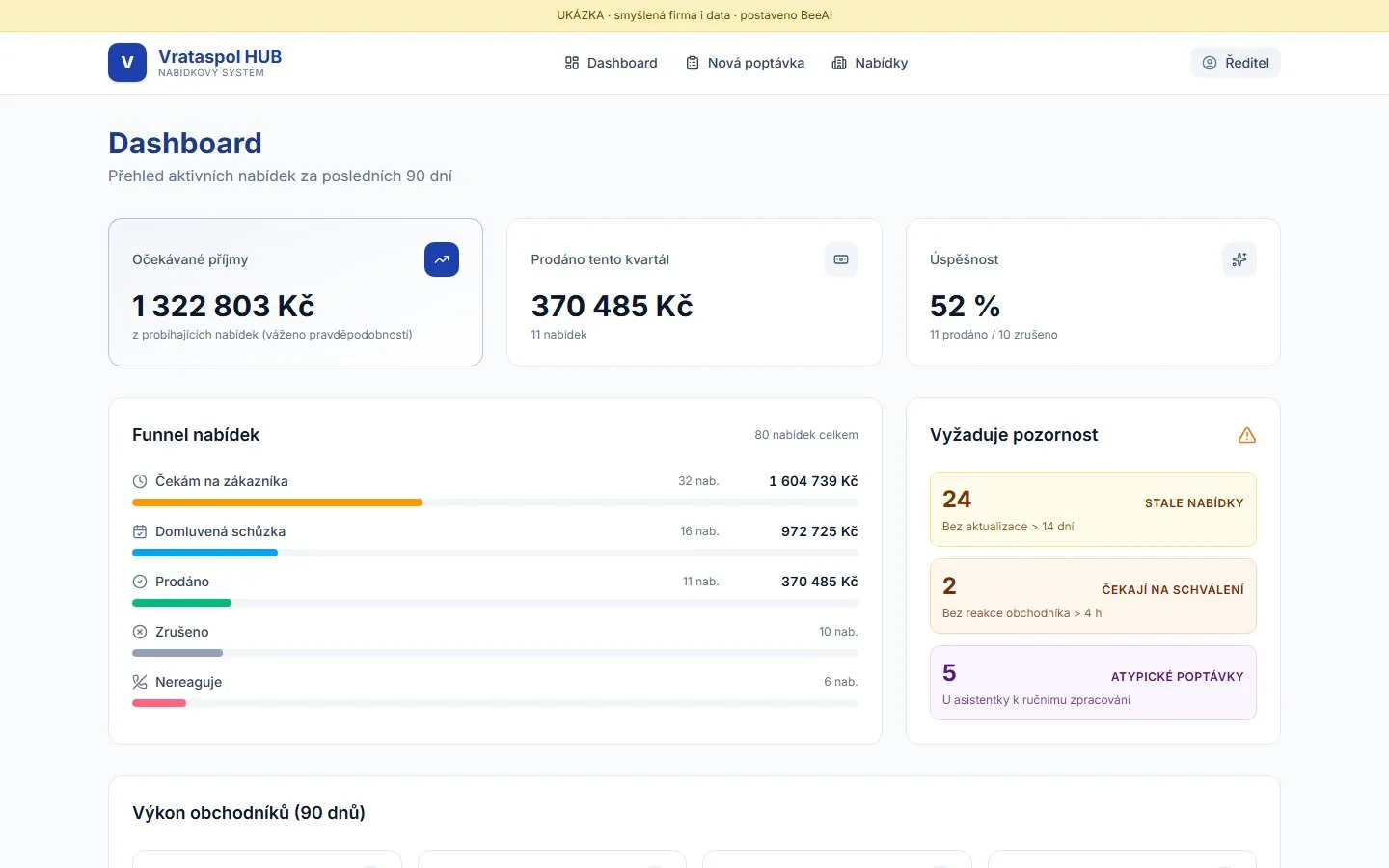Open the Stale nabídky alert card
Viewport: 1389px width, 868px height.
coord(1093,509)
